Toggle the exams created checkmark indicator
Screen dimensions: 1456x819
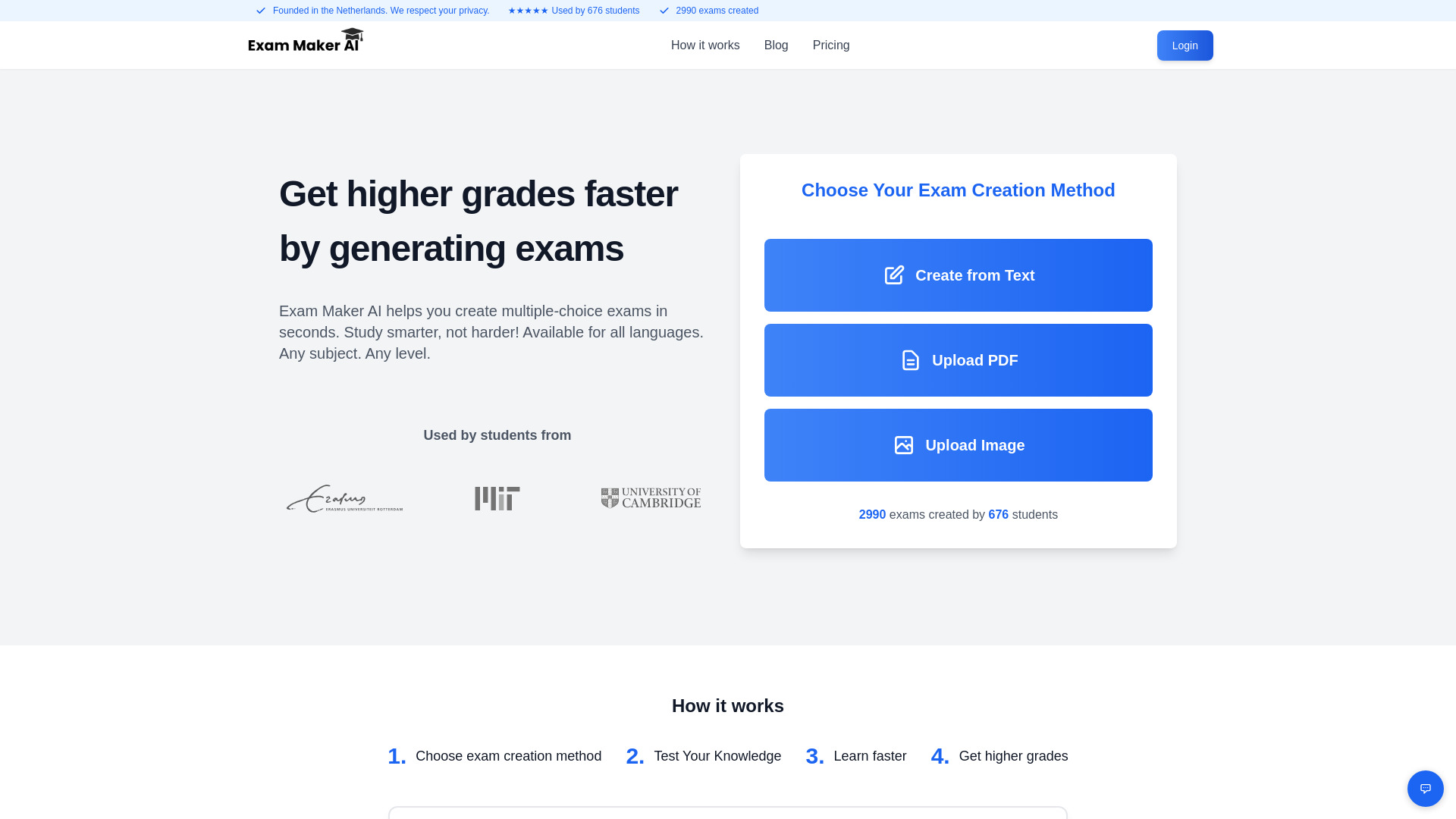tap(665, 10)
